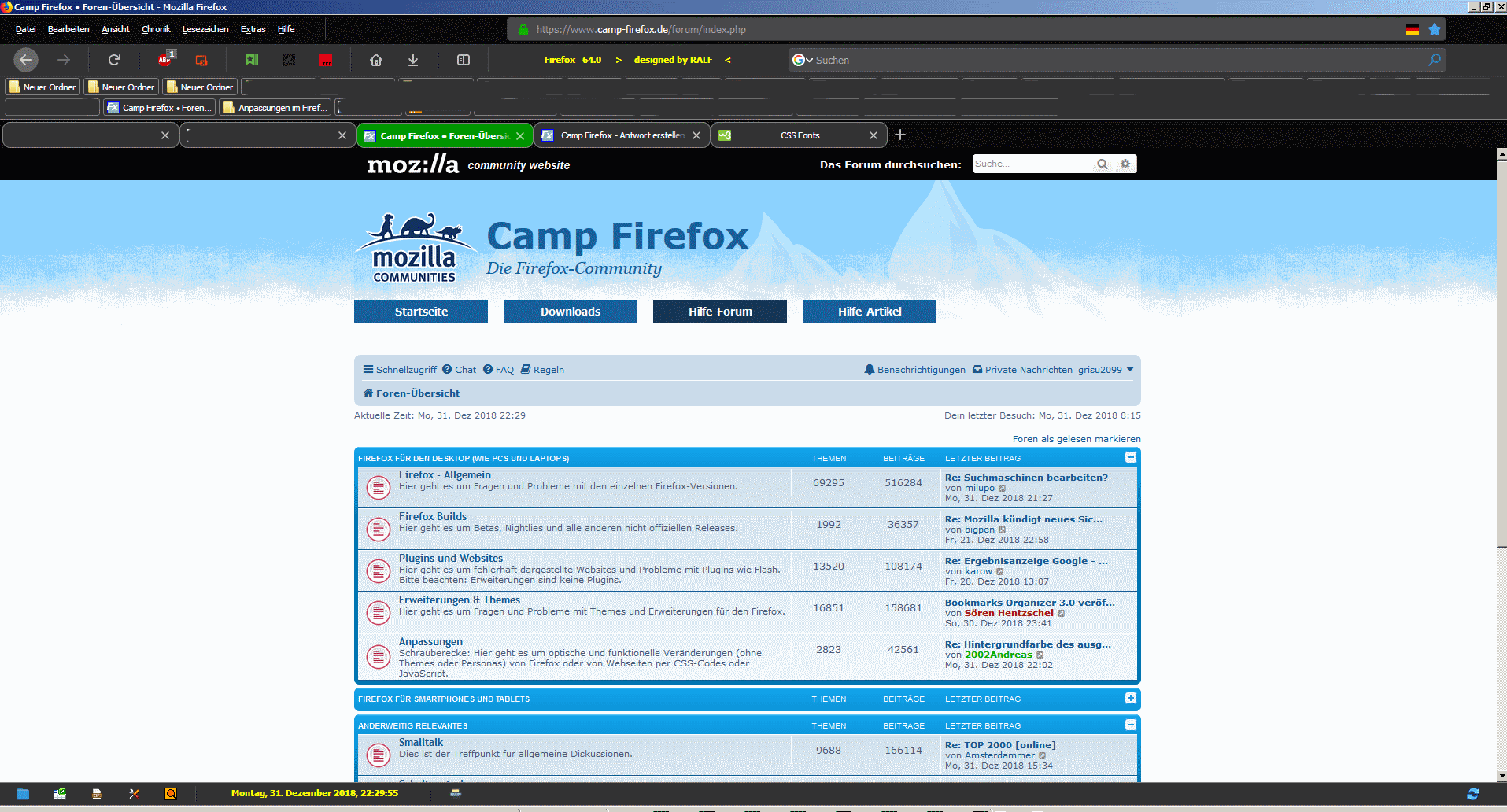Open the Schnellzugriff quick-access menu

pyautogui.click(x=400, y=370)
